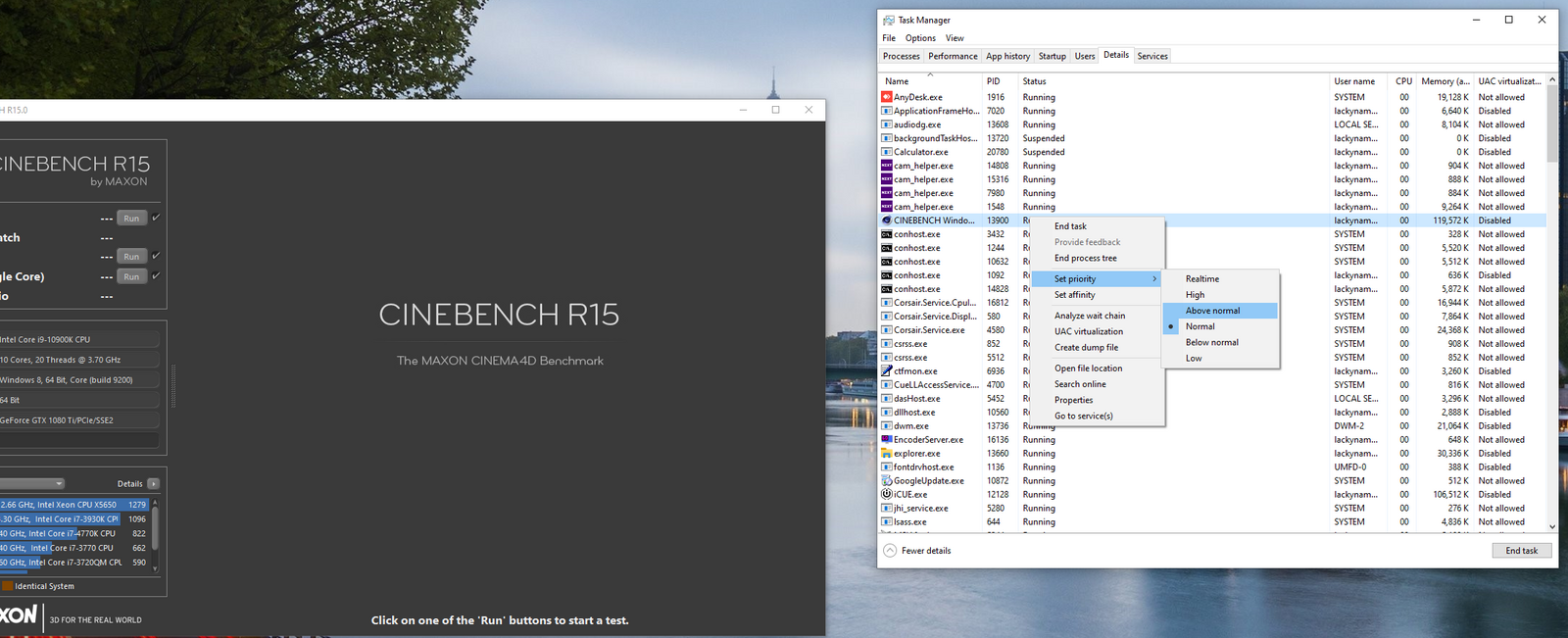Click the Task Manager title bar icon
The width and height of the screenshot is (1568, 638).
[889, 20]
